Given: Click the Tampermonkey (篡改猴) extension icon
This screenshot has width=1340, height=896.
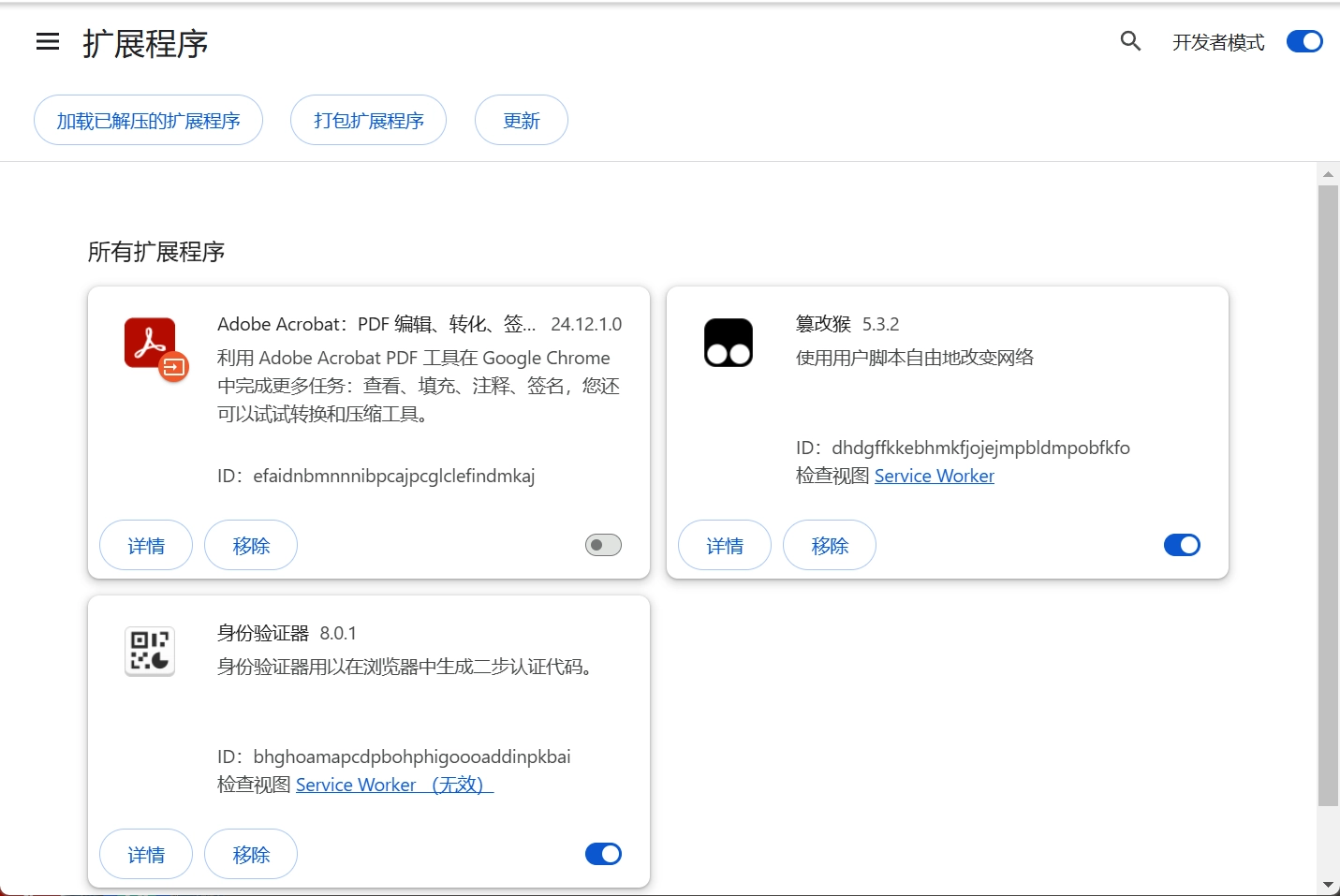Looking at the screenshot, I should tap(729, 343).
